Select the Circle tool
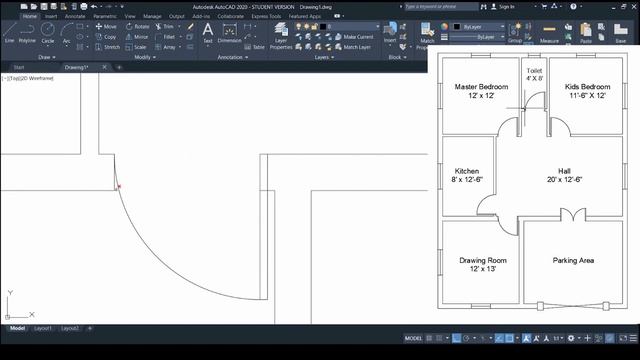This screenshot has width=640, height=360. pos(48,33)
